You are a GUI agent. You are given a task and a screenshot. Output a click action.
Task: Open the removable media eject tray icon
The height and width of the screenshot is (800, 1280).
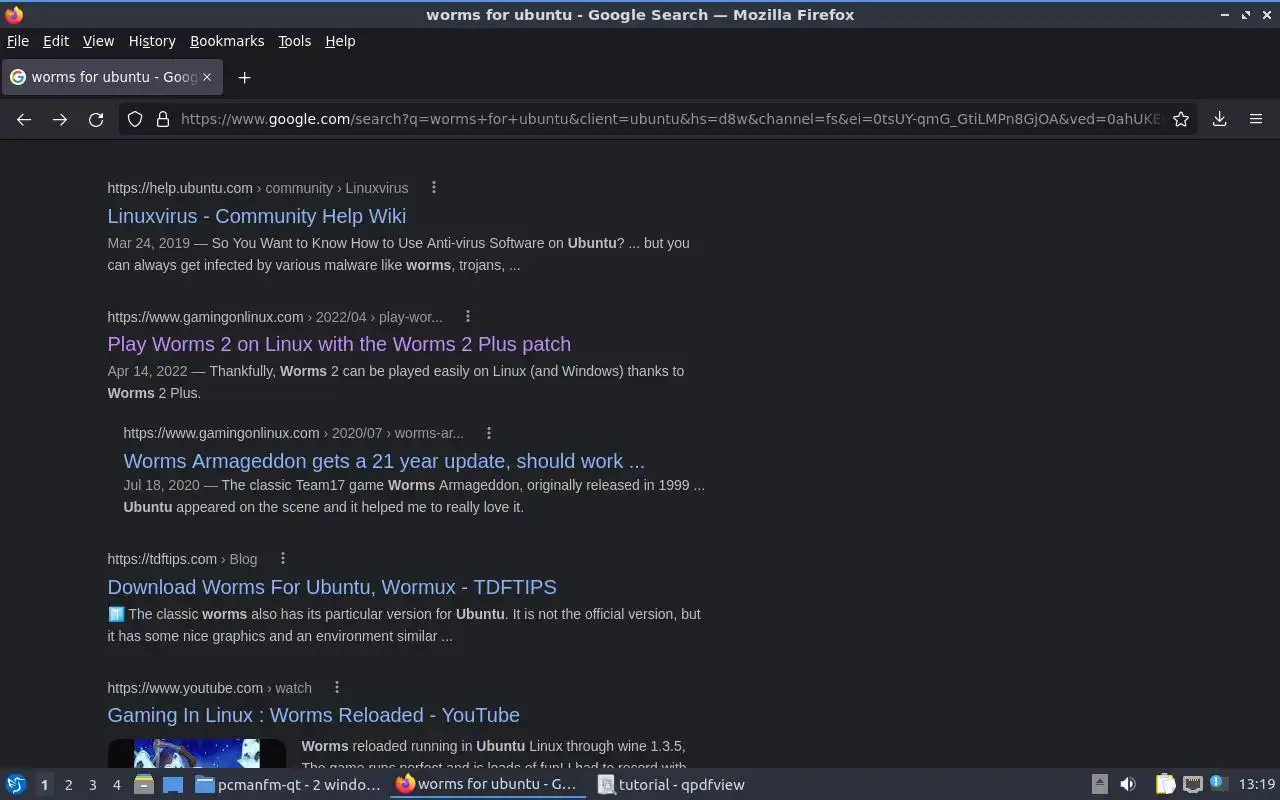click(1099, 784)
